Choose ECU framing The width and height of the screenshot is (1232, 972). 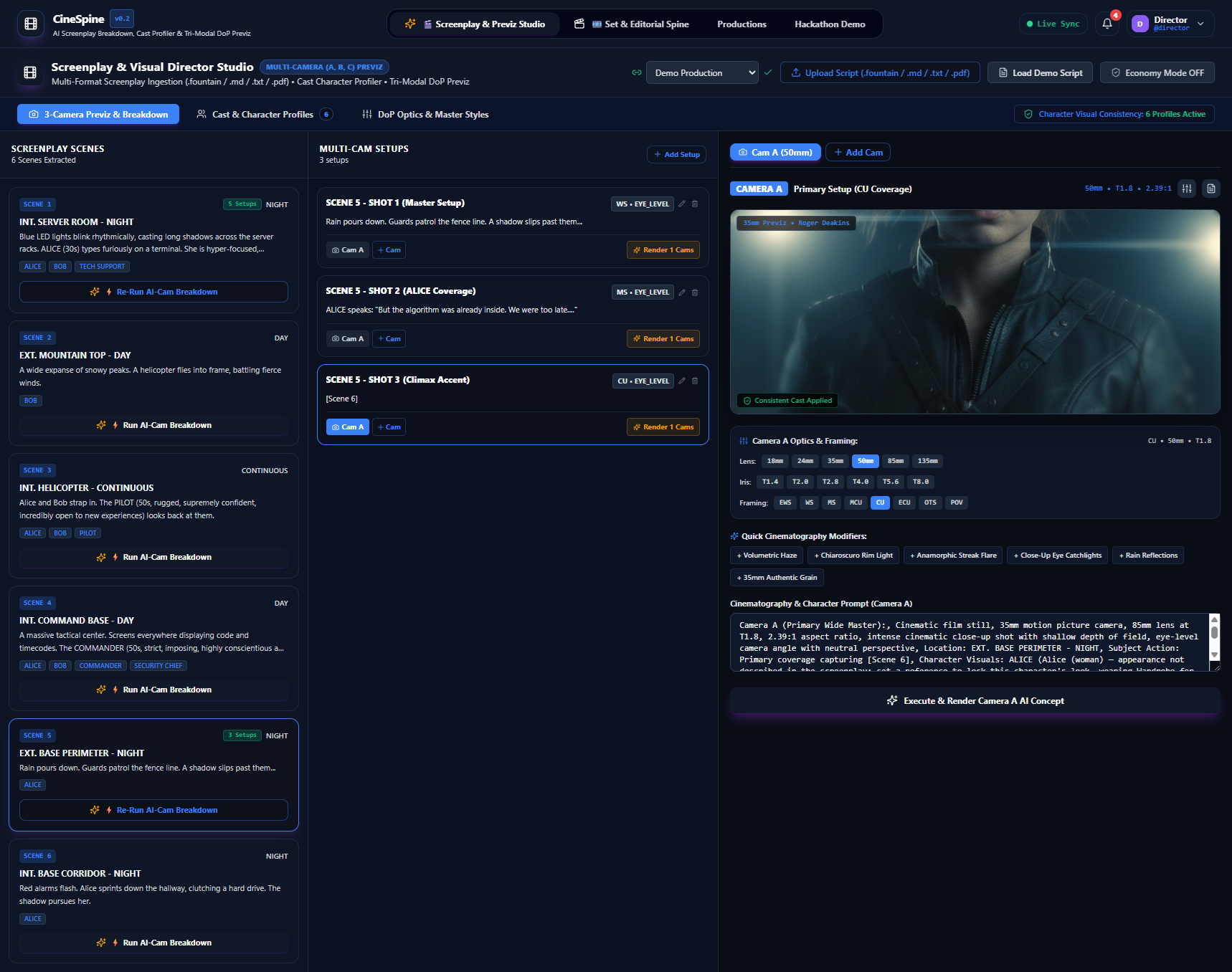pyautogui.click(x=904, y=502)
